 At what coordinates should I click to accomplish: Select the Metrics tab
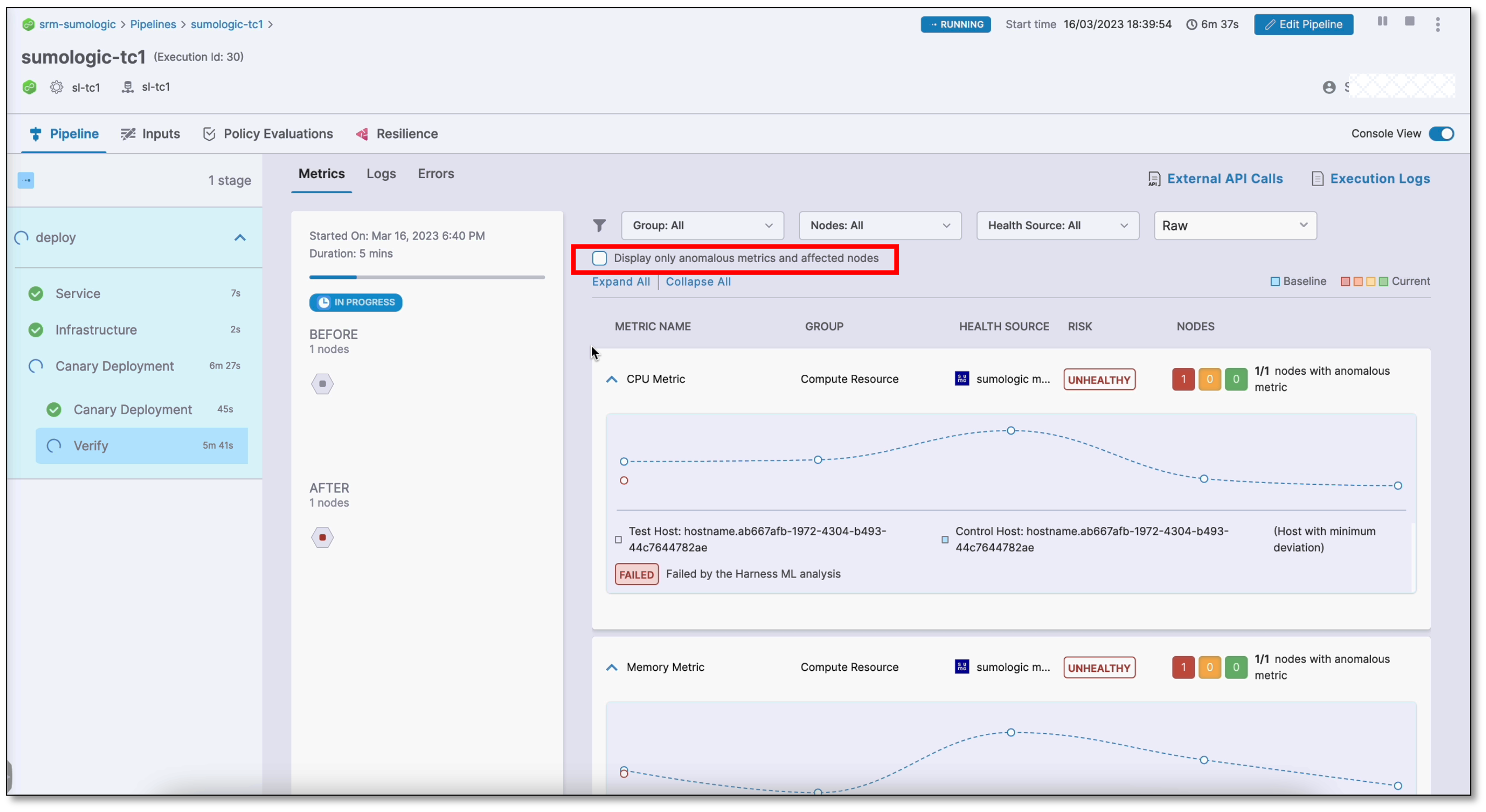321,174
